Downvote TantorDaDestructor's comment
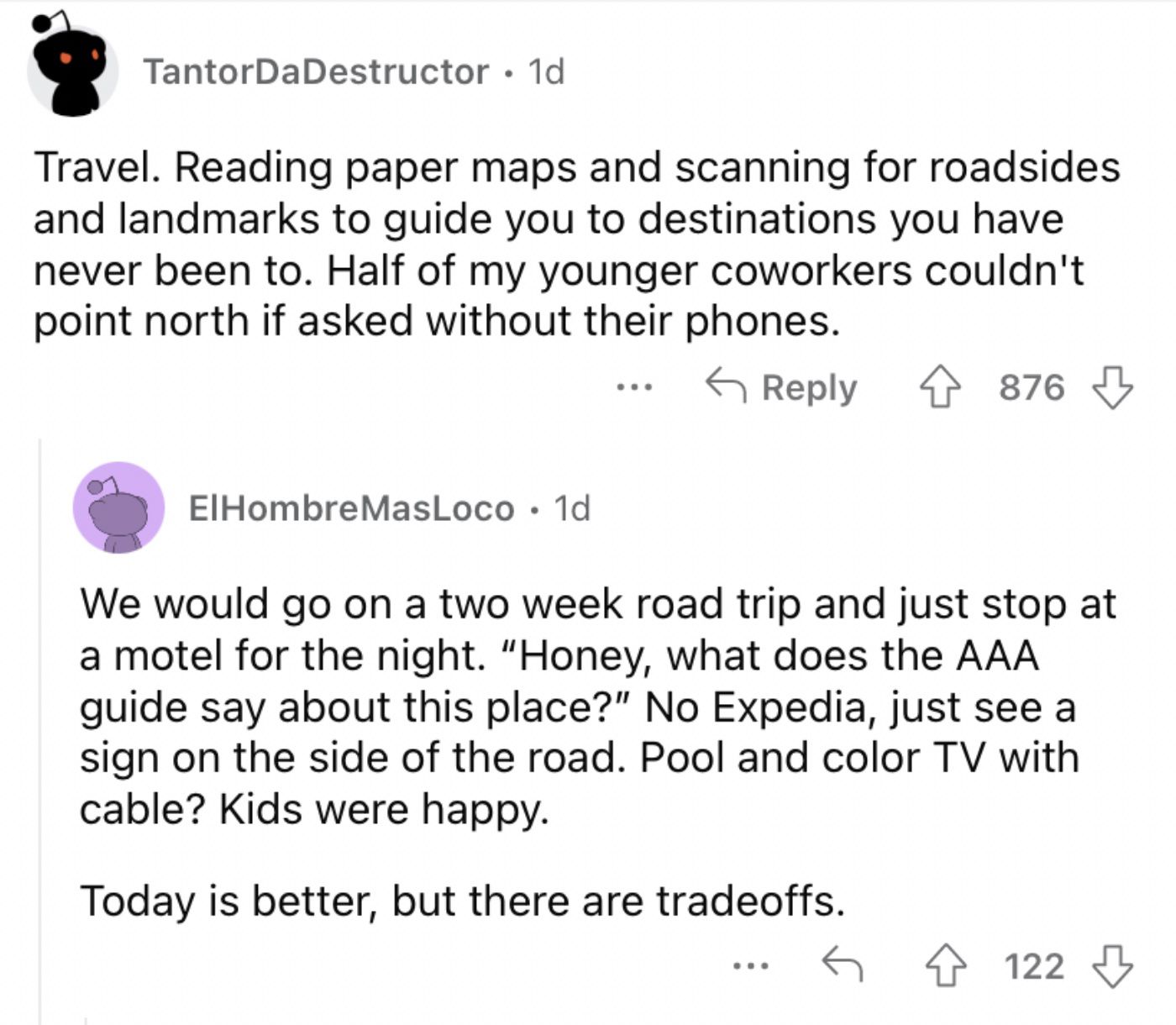The image size is (1176, 1025). (x=1112, y=388)
